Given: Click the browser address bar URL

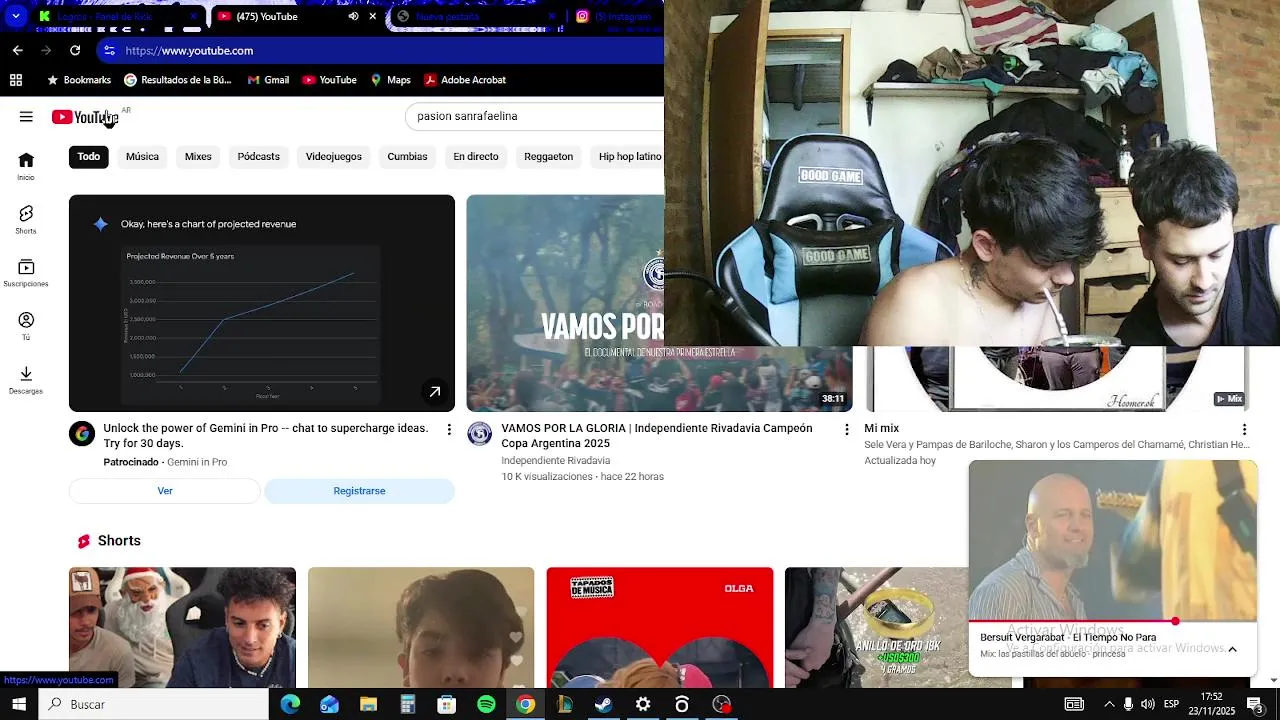Looking at the screenshot, I should (x=189, y=51).
